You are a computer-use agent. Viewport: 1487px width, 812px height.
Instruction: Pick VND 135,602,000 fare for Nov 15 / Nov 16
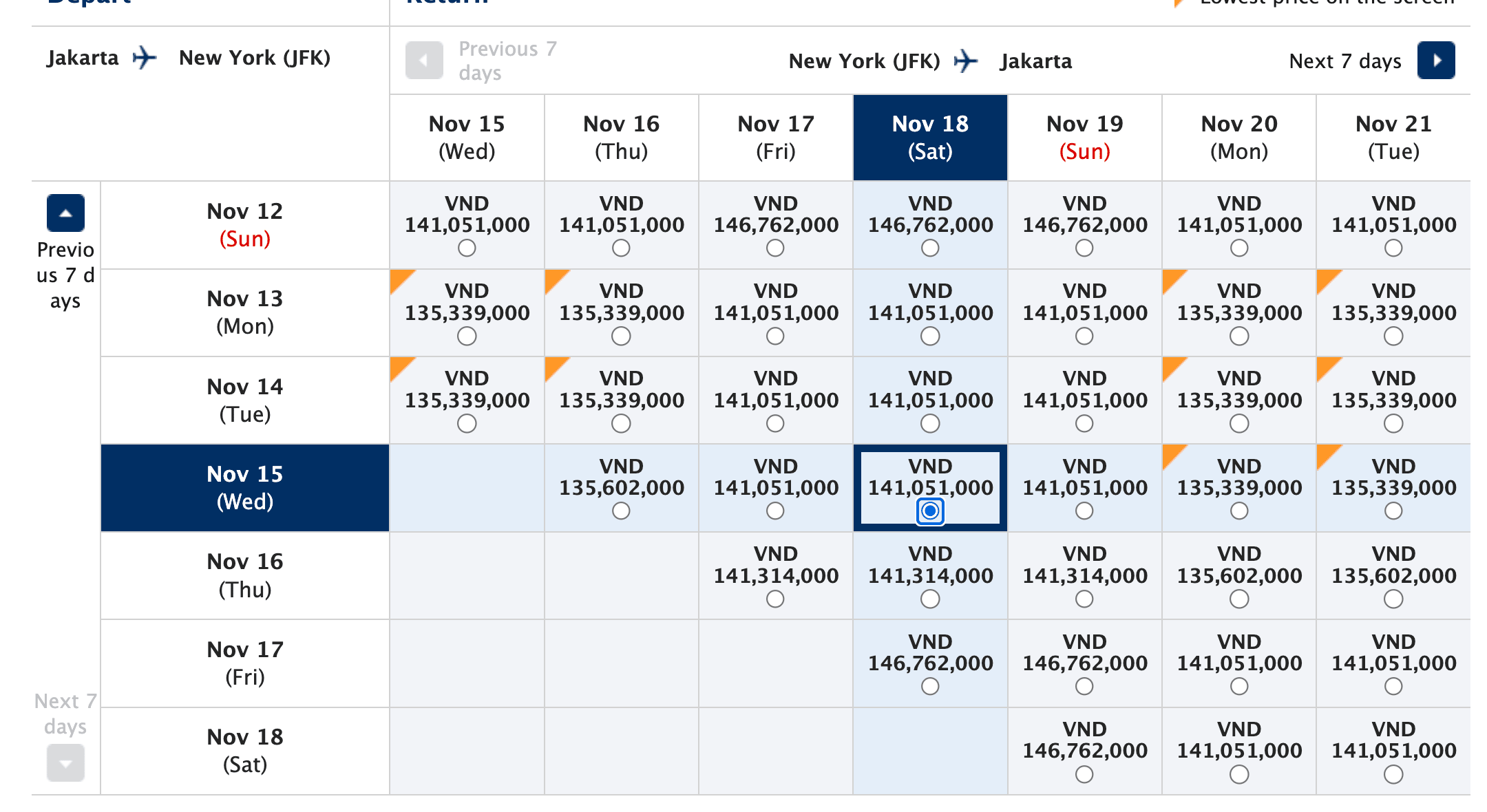[x=621, y=511]
